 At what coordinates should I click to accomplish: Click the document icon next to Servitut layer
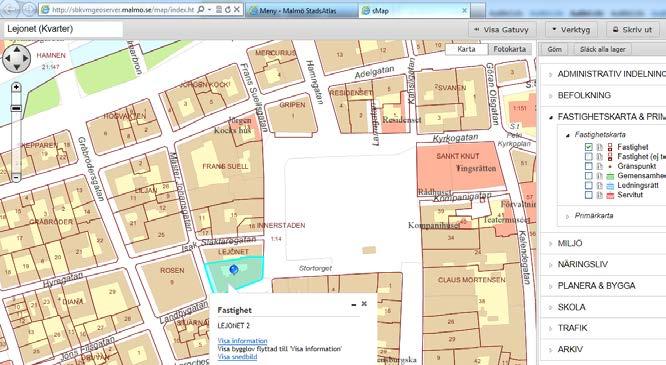599,195
